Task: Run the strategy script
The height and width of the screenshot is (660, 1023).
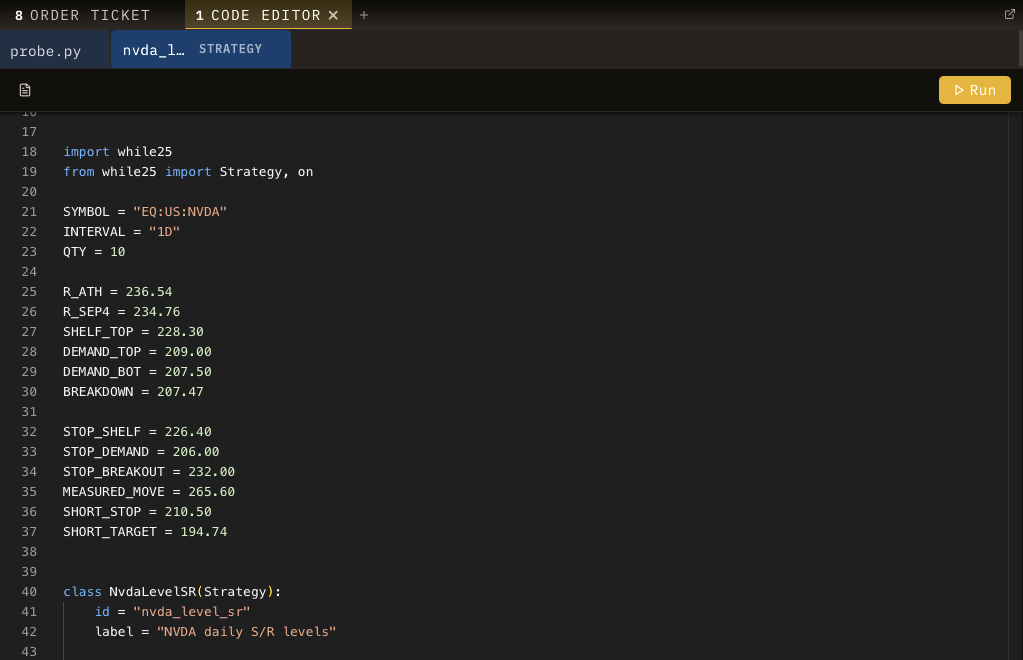Action: (x=975, y=90)
